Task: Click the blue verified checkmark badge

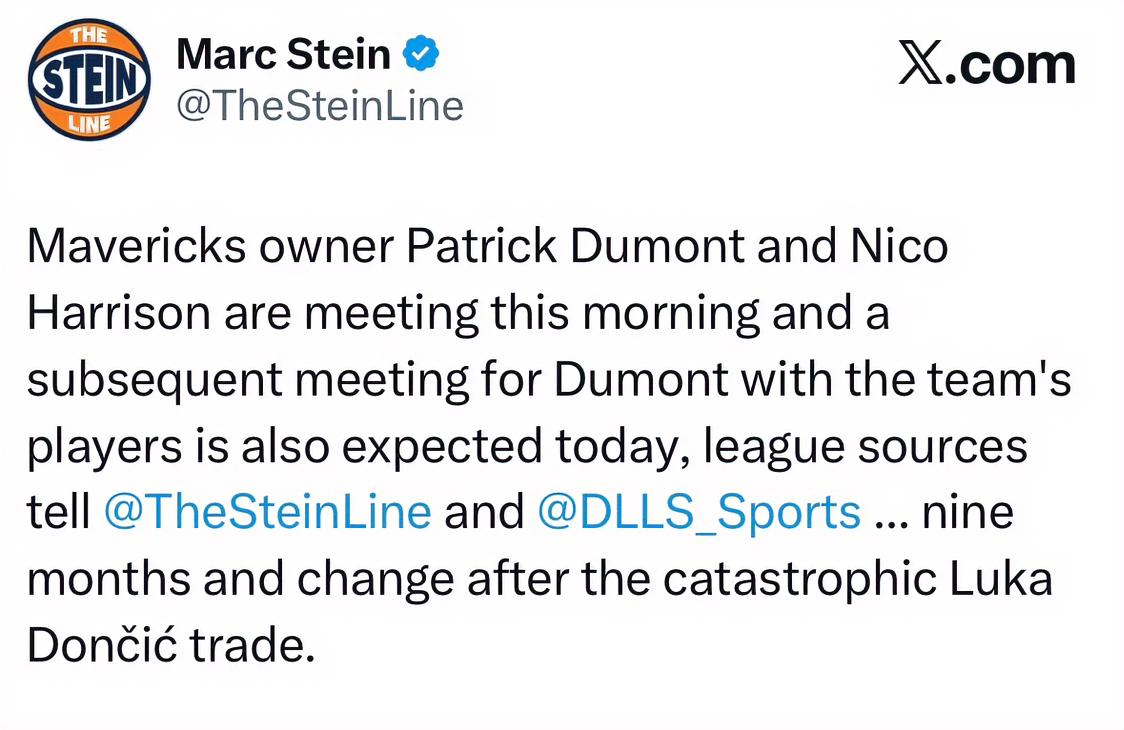Action: click(x=421, y=55)
